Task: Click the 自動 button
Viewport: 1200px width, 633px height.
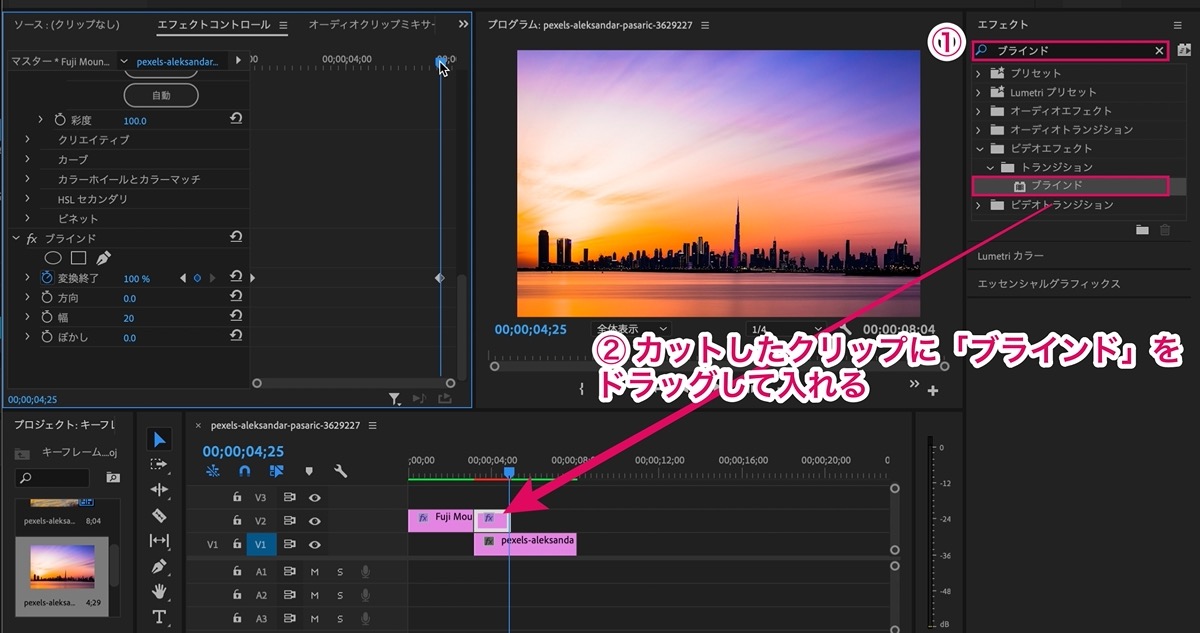Action: pyautogui.click(x=161, y=96)
